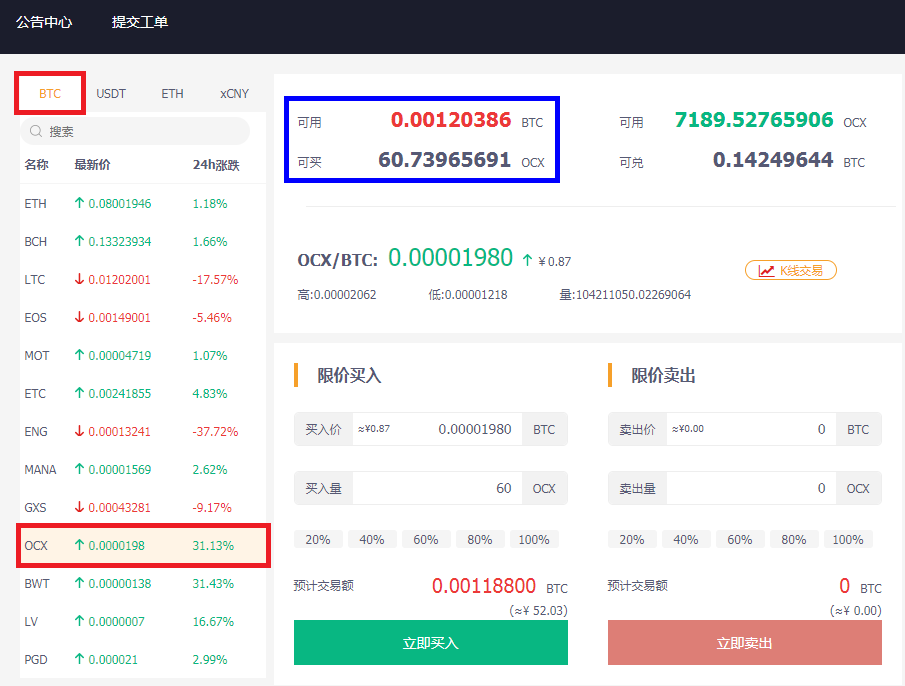
Task: Choose 20% in the sell panel
Action: pyautogui.click(x=632, y=539)
